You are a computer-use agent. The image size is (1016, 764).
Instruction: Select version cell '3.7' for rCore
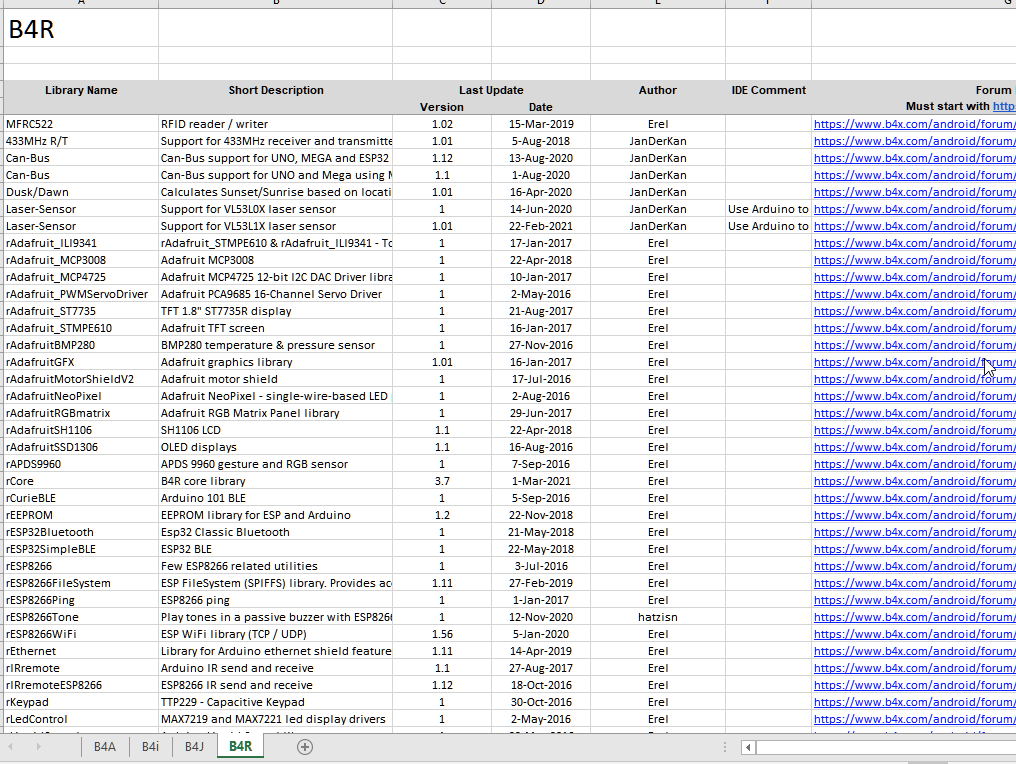(442, 481)
